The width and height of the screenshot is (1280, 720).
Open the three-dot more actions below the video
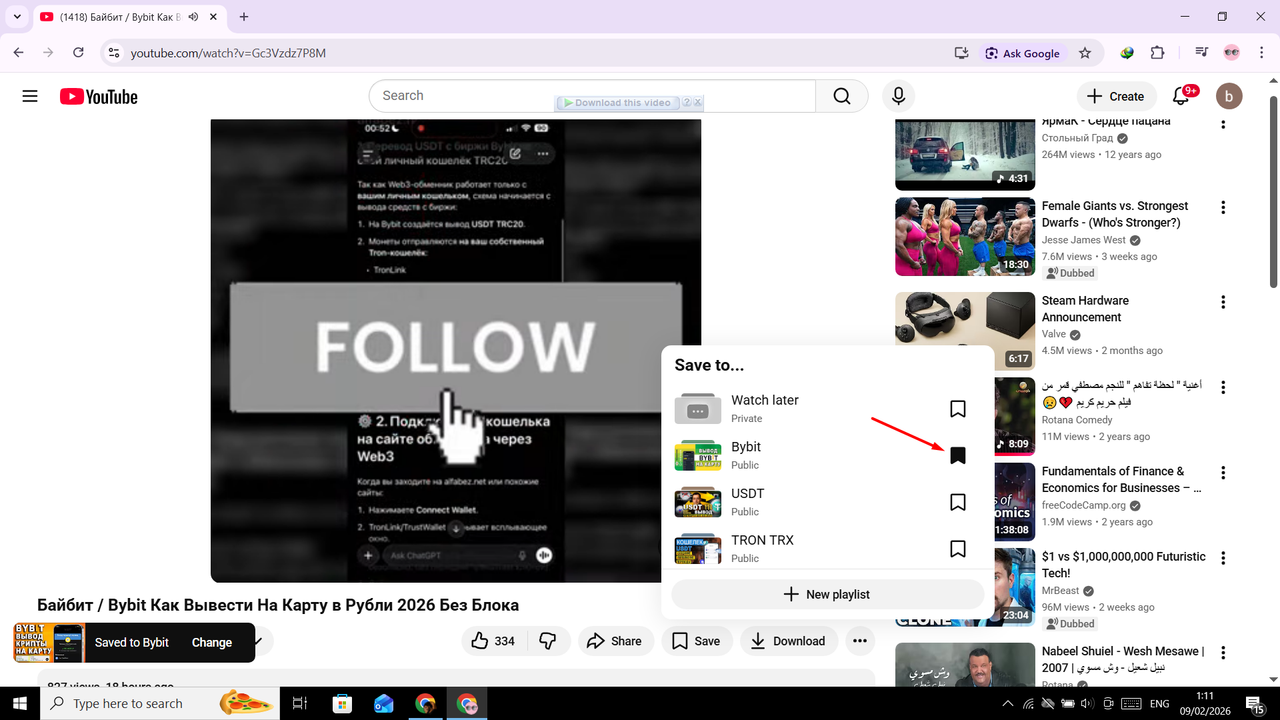click(859, 641)
